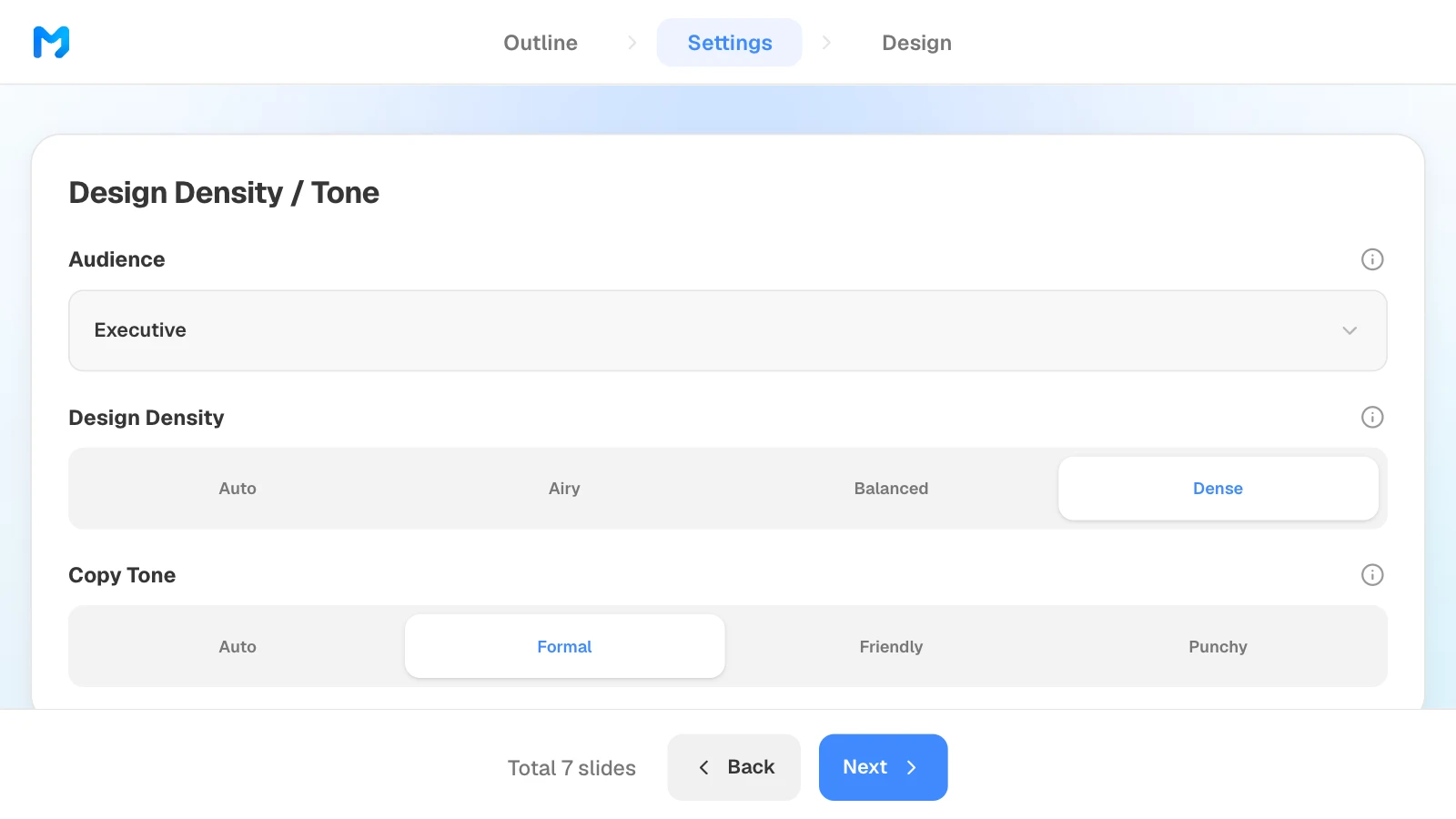Select the Settings step tab
The height and width of the screenshot is (819, 1456).
click(730, 43)
